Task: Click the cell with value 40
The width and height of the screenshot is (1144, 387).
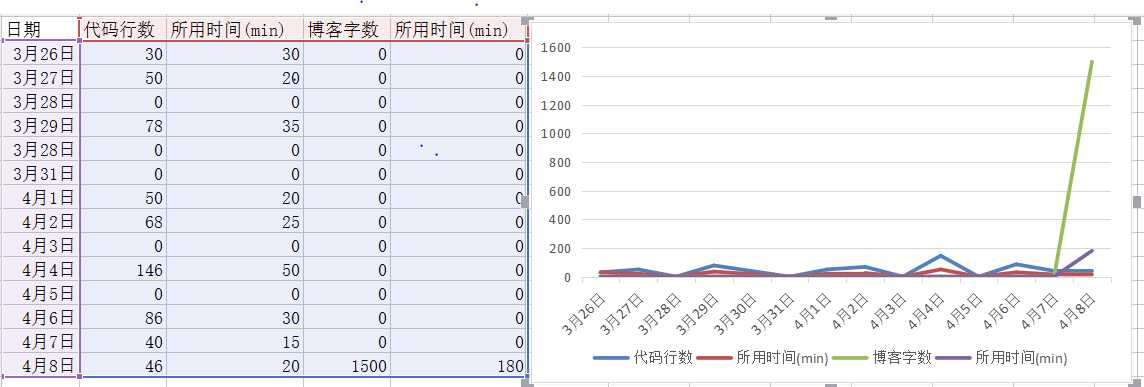Action: click(x=123, y=342)
